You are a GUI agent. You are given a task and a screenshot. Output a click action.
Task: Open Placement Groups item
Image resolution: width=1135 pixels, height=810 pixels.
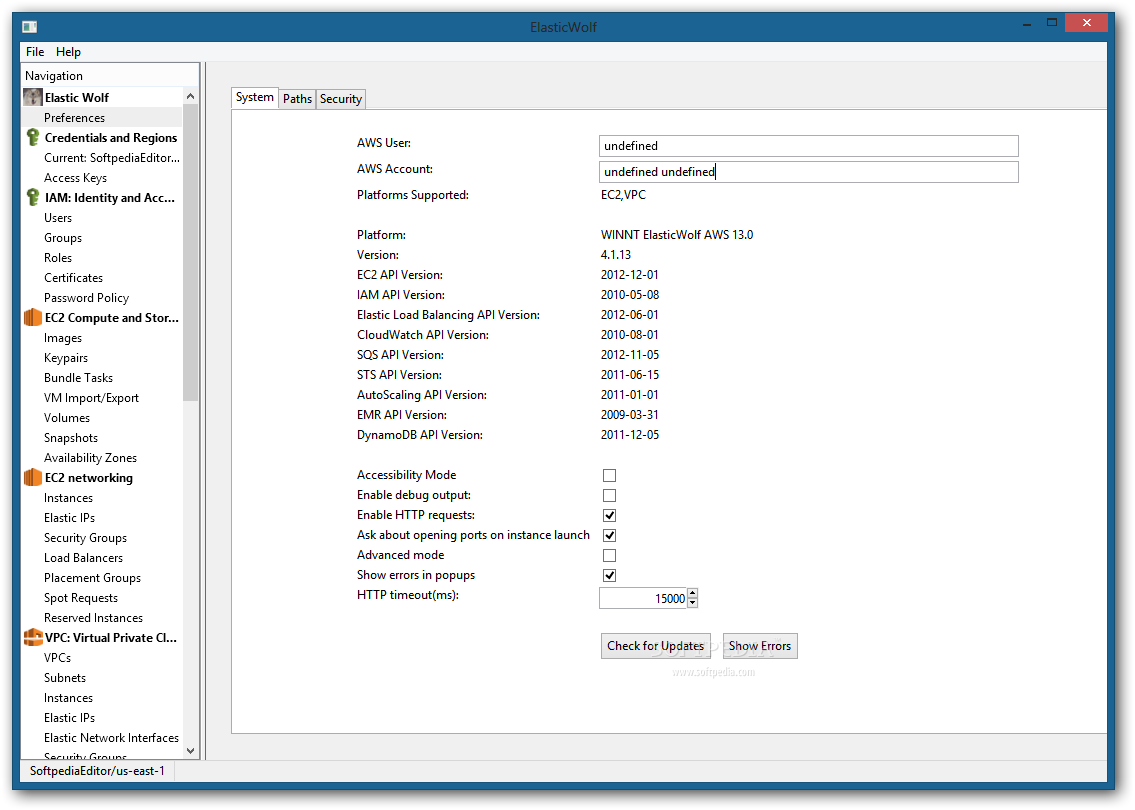(93, 578)
